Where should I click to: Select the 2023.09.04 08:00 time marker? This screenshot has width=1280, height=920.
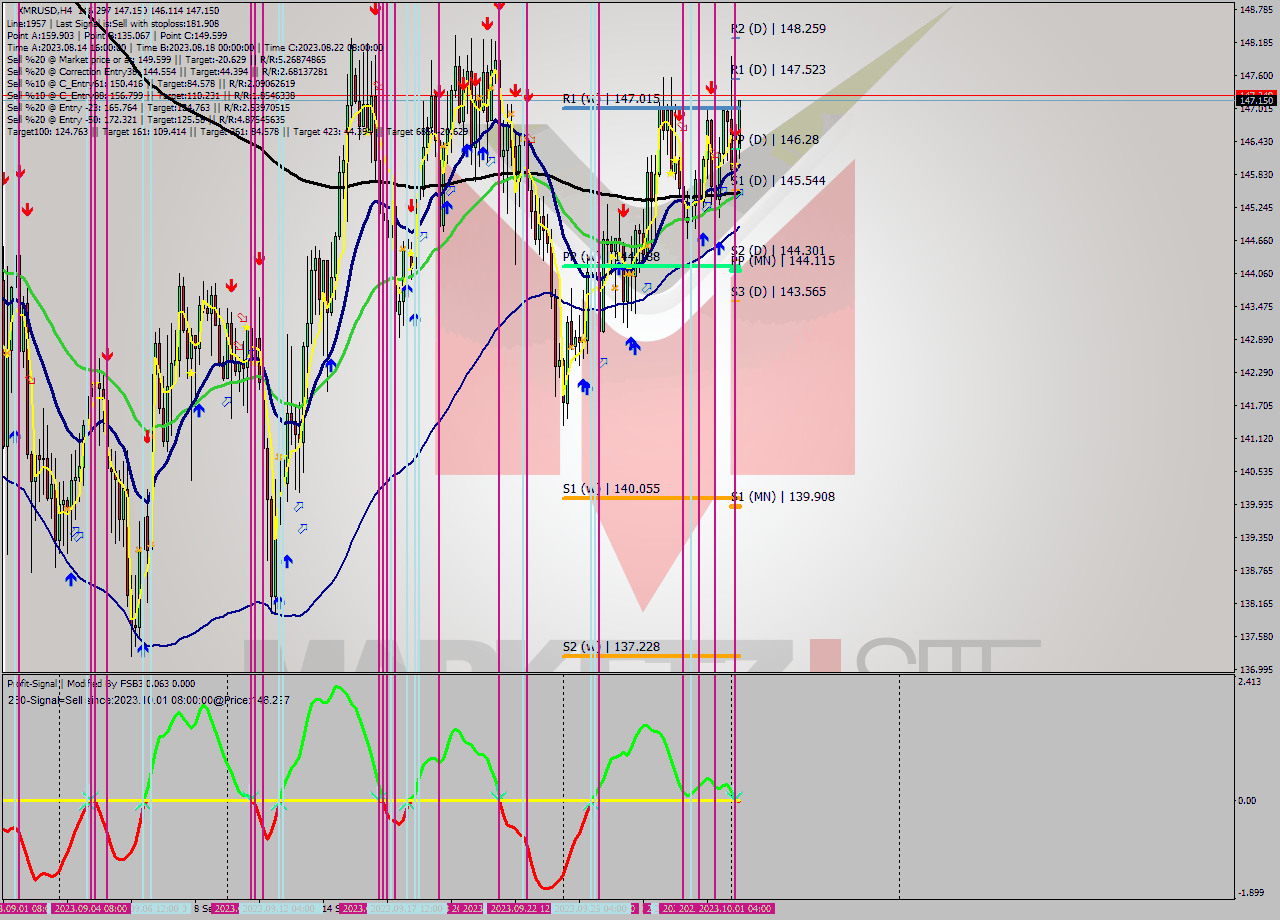[x=90, y=909]
